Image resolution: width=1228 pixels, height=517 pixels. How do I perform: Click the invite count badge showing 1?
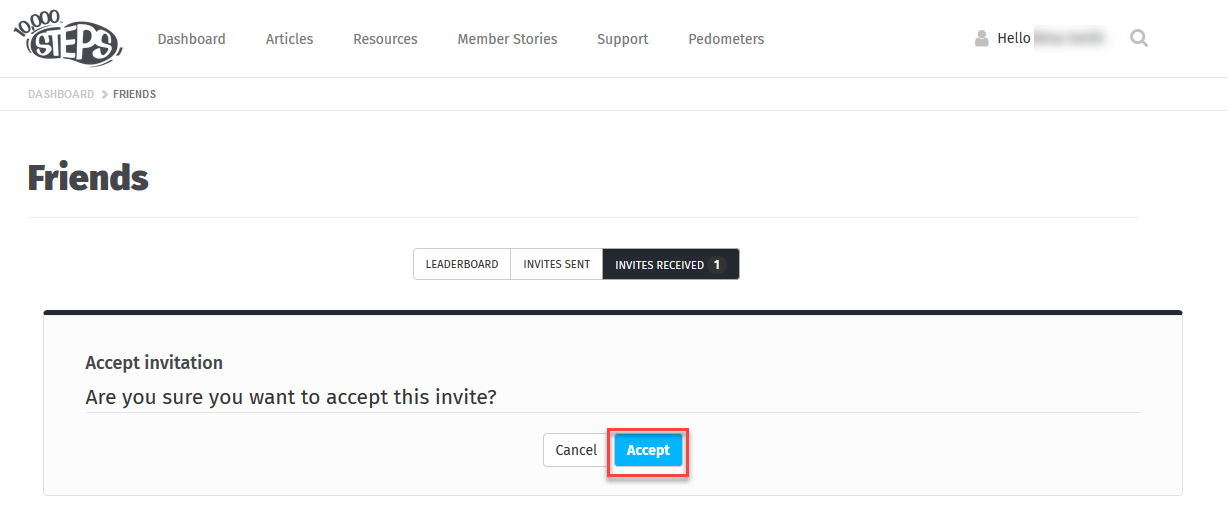[x=717, y=265]
